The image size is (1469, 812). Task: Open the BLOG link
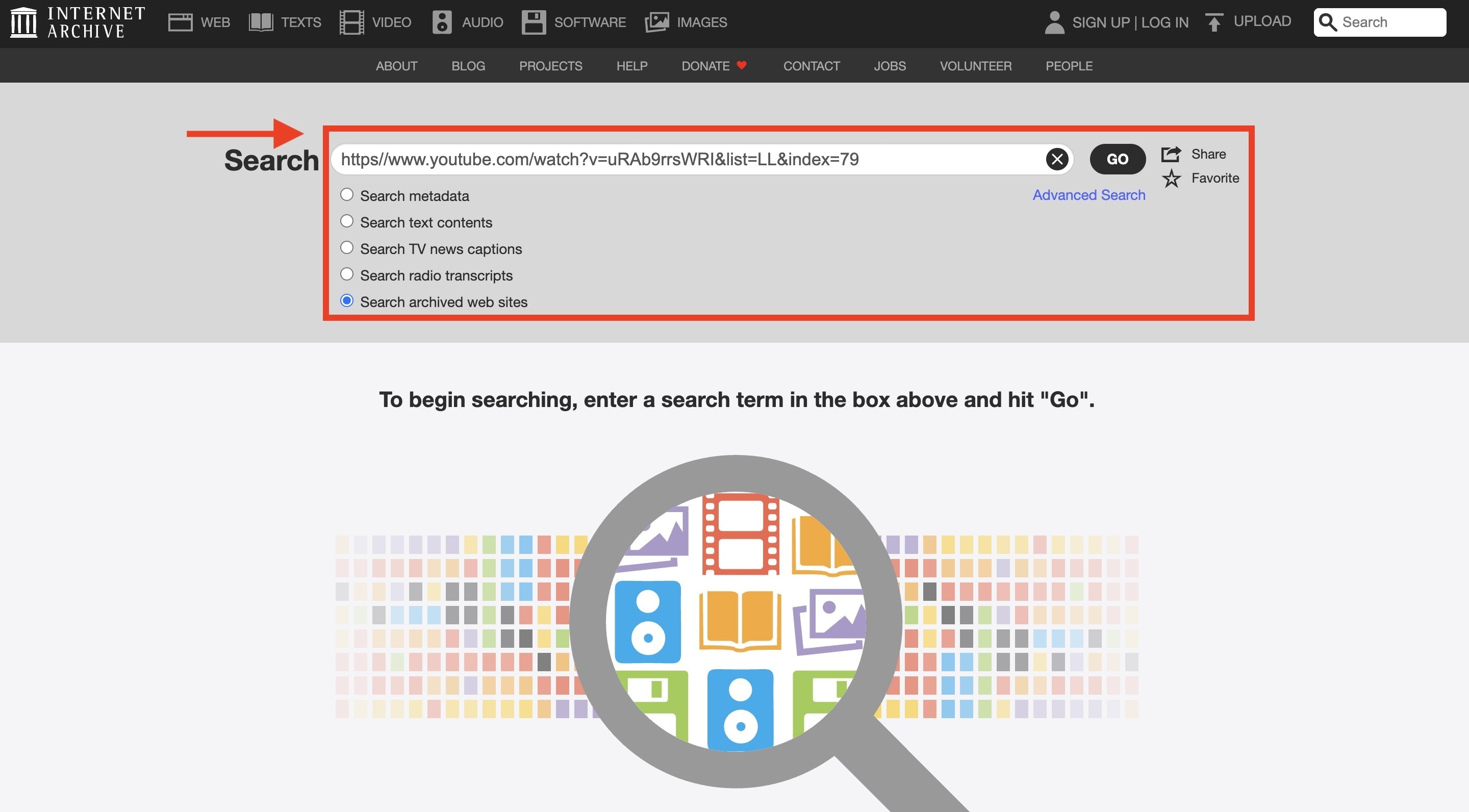coord(468,66)
